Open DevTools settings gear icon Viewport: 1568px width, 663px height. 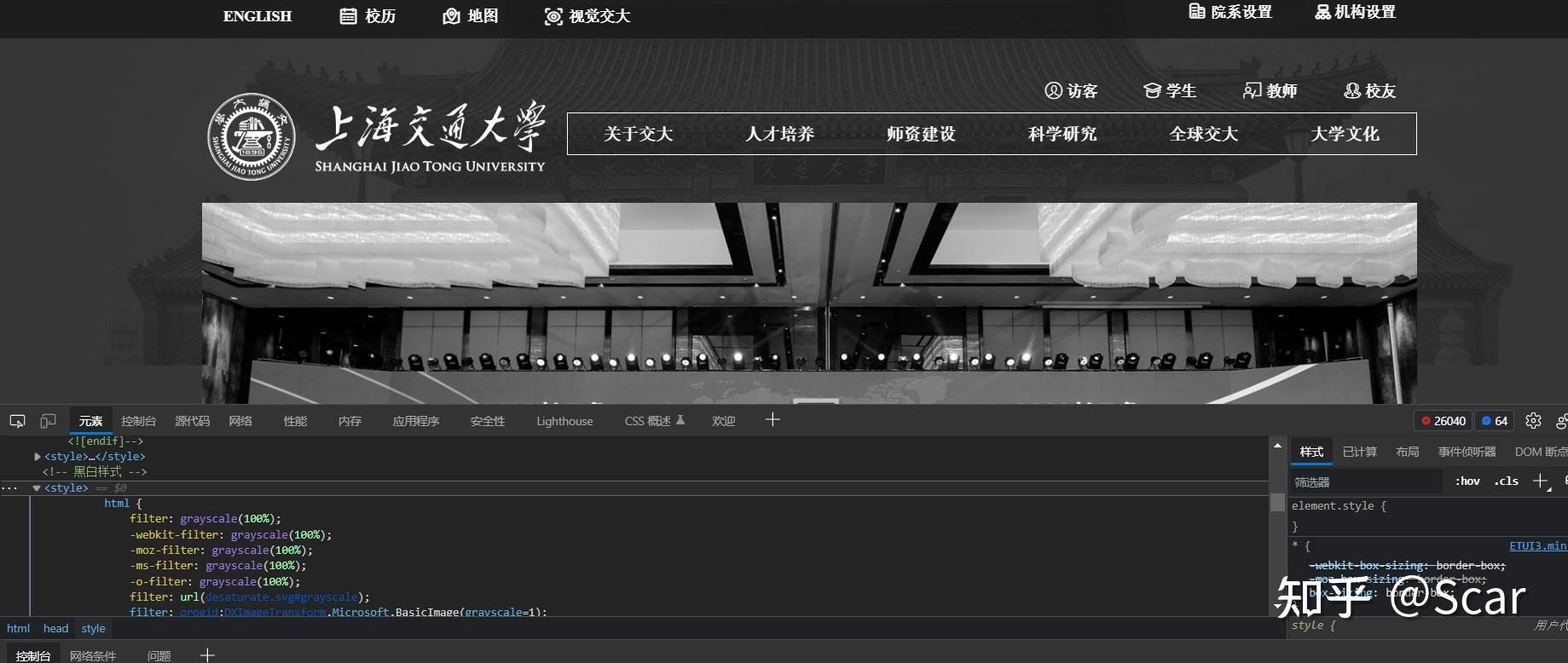[1533, 420]
